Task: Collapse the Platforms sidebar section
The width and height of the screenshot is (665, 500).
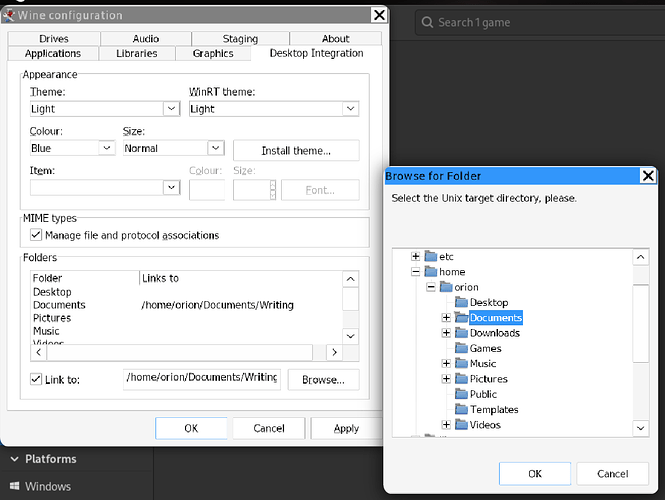Action: click(14, 459)
